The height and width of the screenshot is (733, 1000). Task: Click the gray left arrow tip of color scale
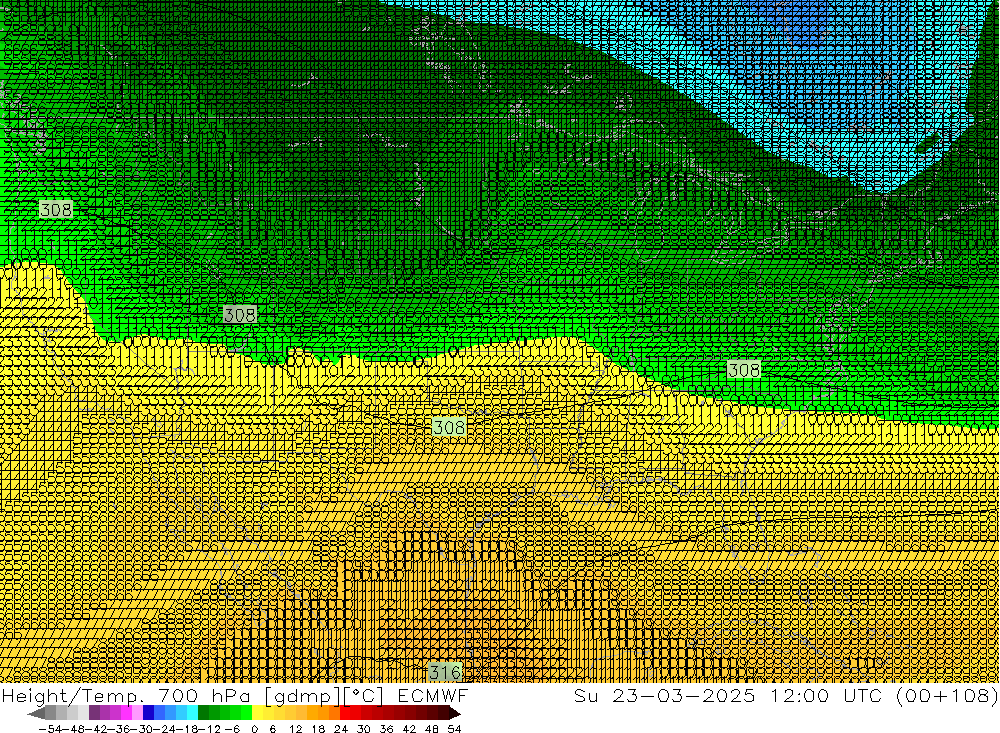coord(34,713)
